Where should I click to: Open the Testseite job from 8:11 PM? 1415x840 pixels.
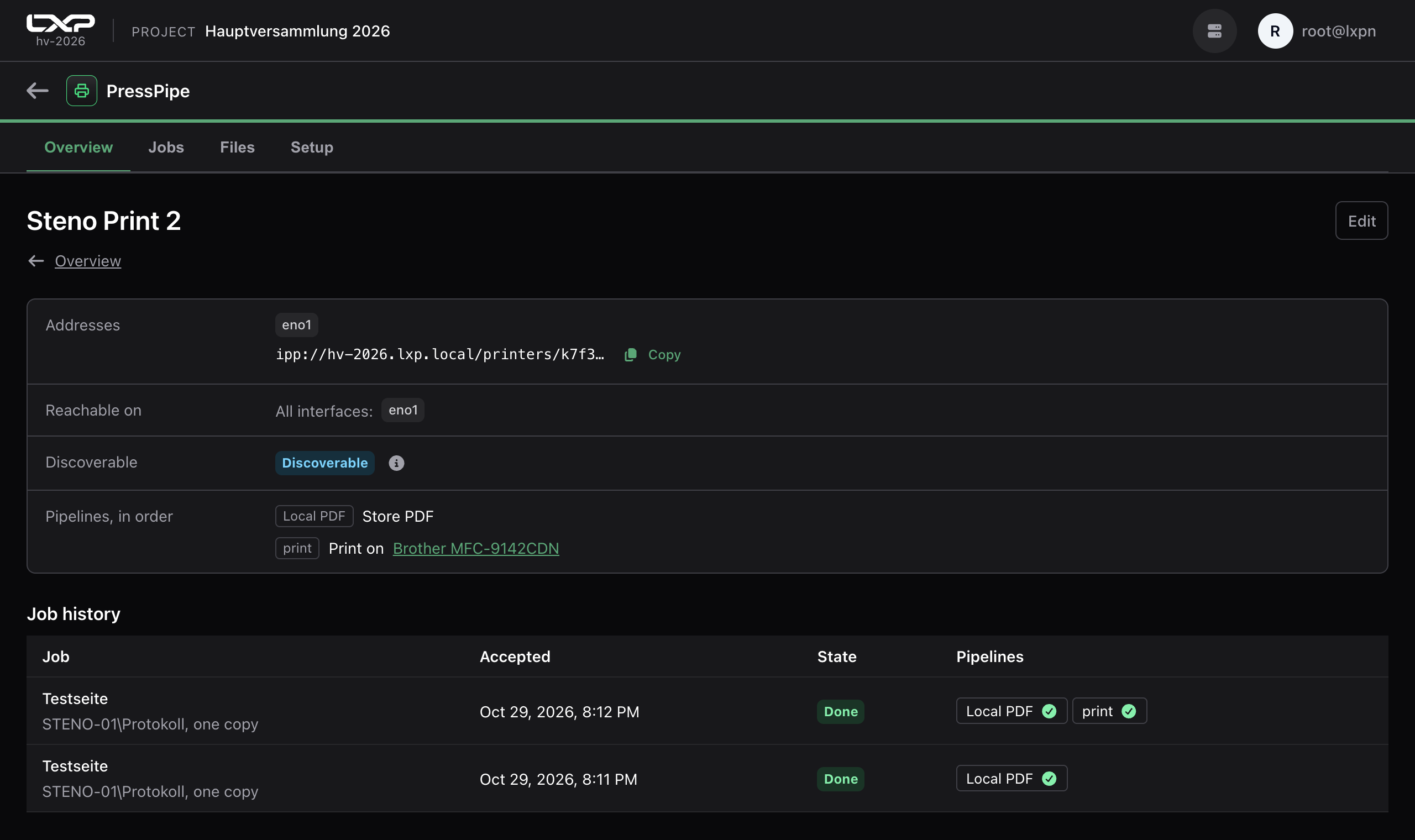click(75, 766)
